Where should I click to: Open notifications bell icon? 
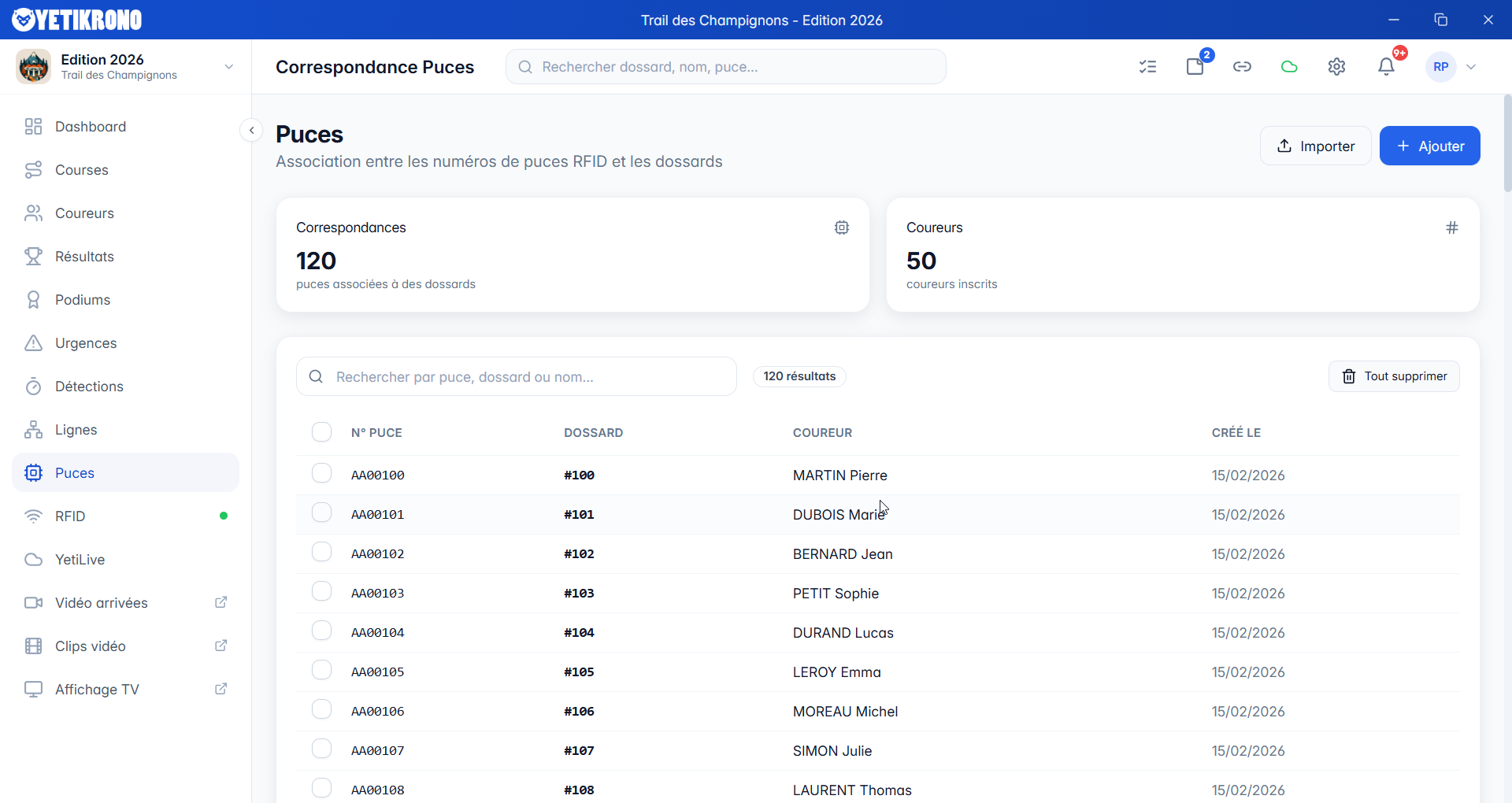[x=1386, y=67]
